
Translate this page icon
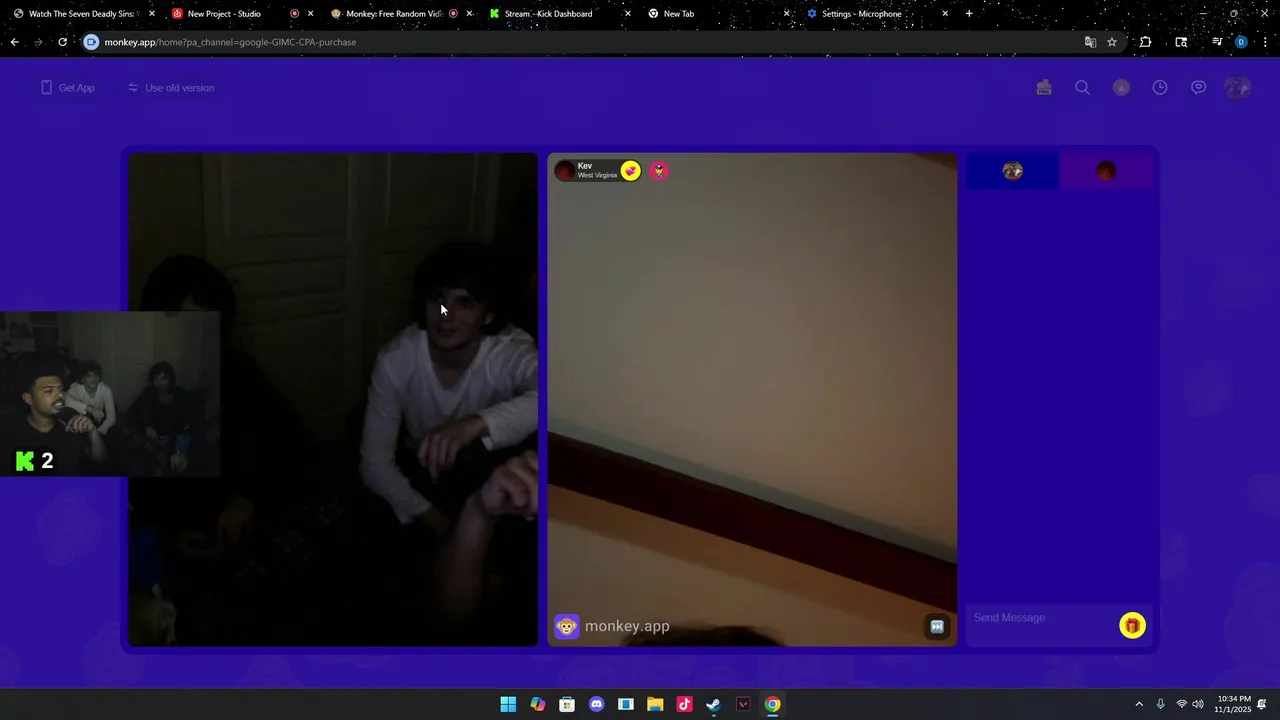tap(1090, 42)
